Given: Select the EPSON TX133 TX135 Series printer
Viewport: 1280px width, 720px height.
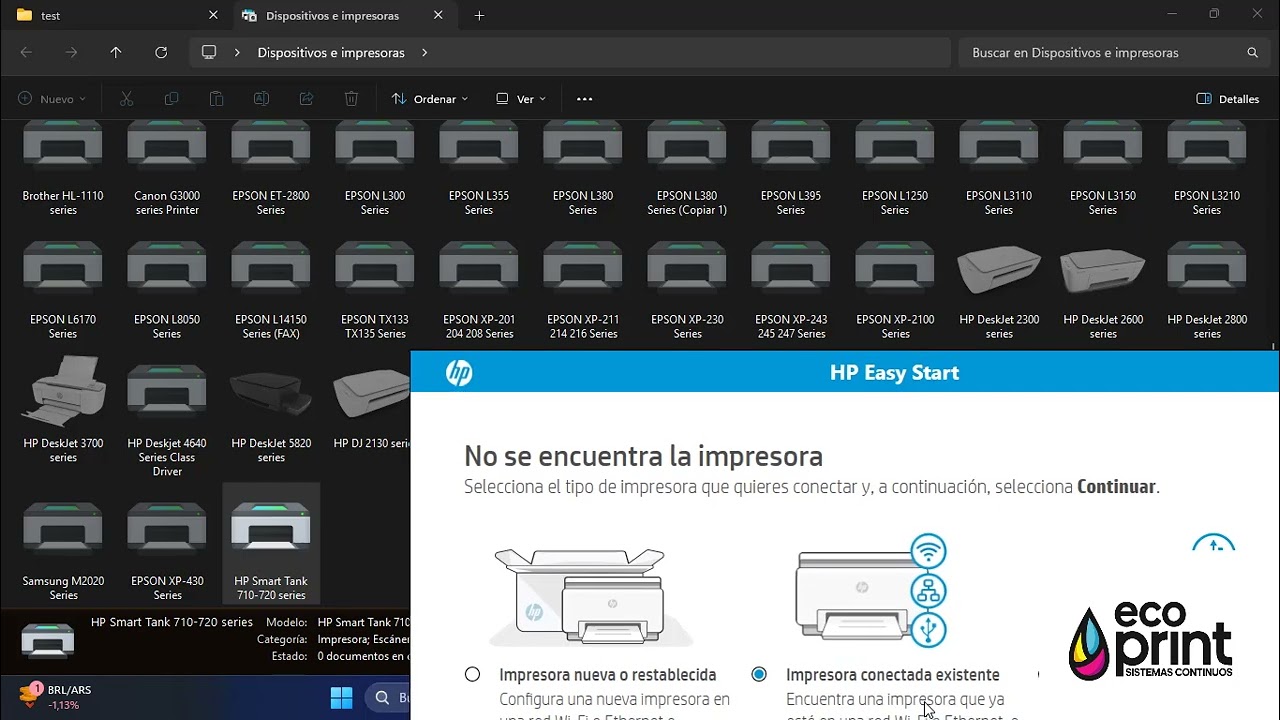Looking at the screenshot, I should 375,290.
